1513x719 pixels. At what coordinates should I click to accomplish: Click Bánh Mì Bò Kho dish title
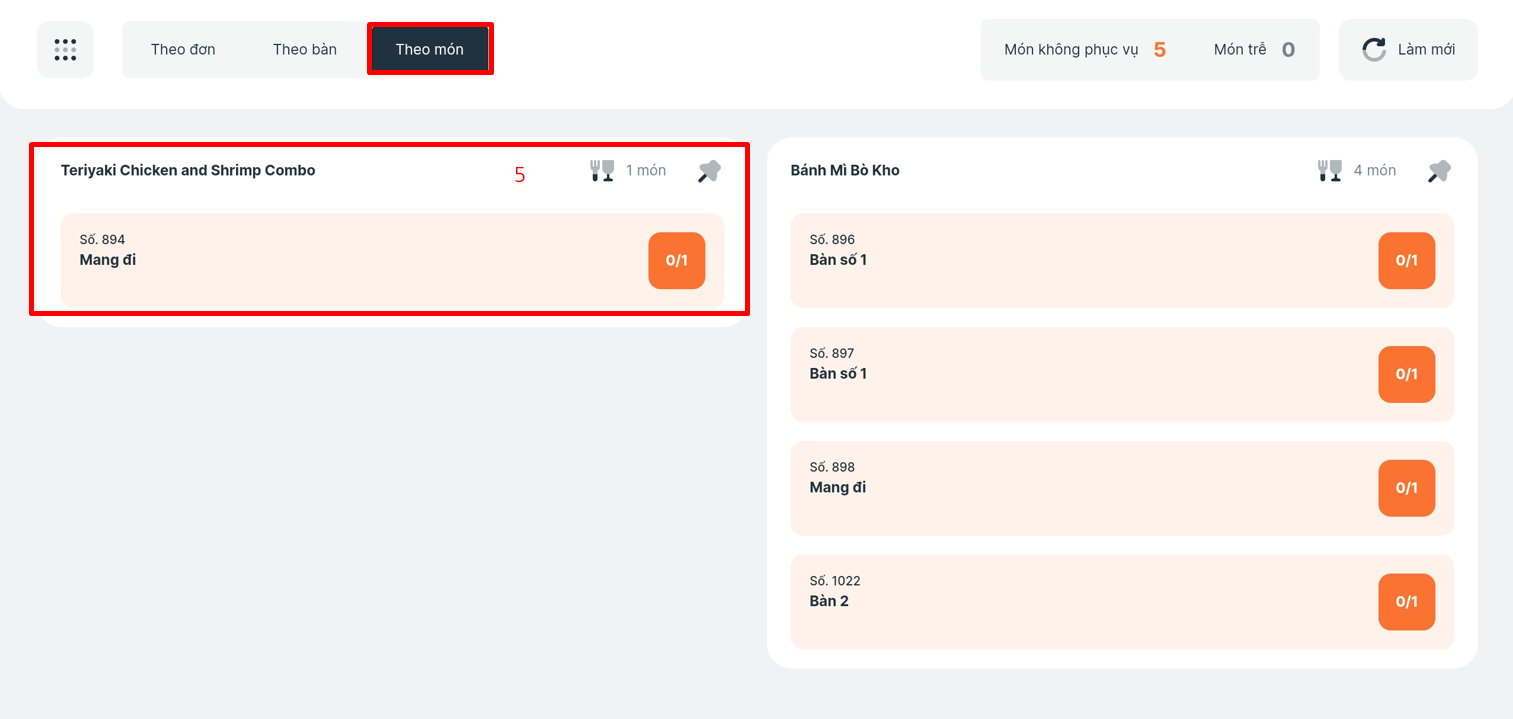tap(845, 171)
